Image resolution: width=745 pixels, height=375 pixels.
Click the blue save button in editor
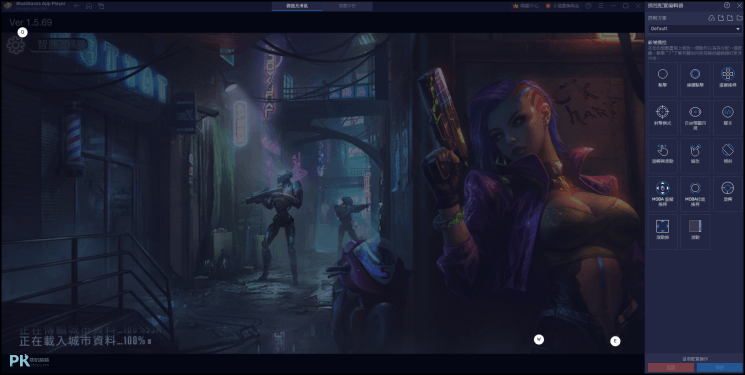click(719, 368)
